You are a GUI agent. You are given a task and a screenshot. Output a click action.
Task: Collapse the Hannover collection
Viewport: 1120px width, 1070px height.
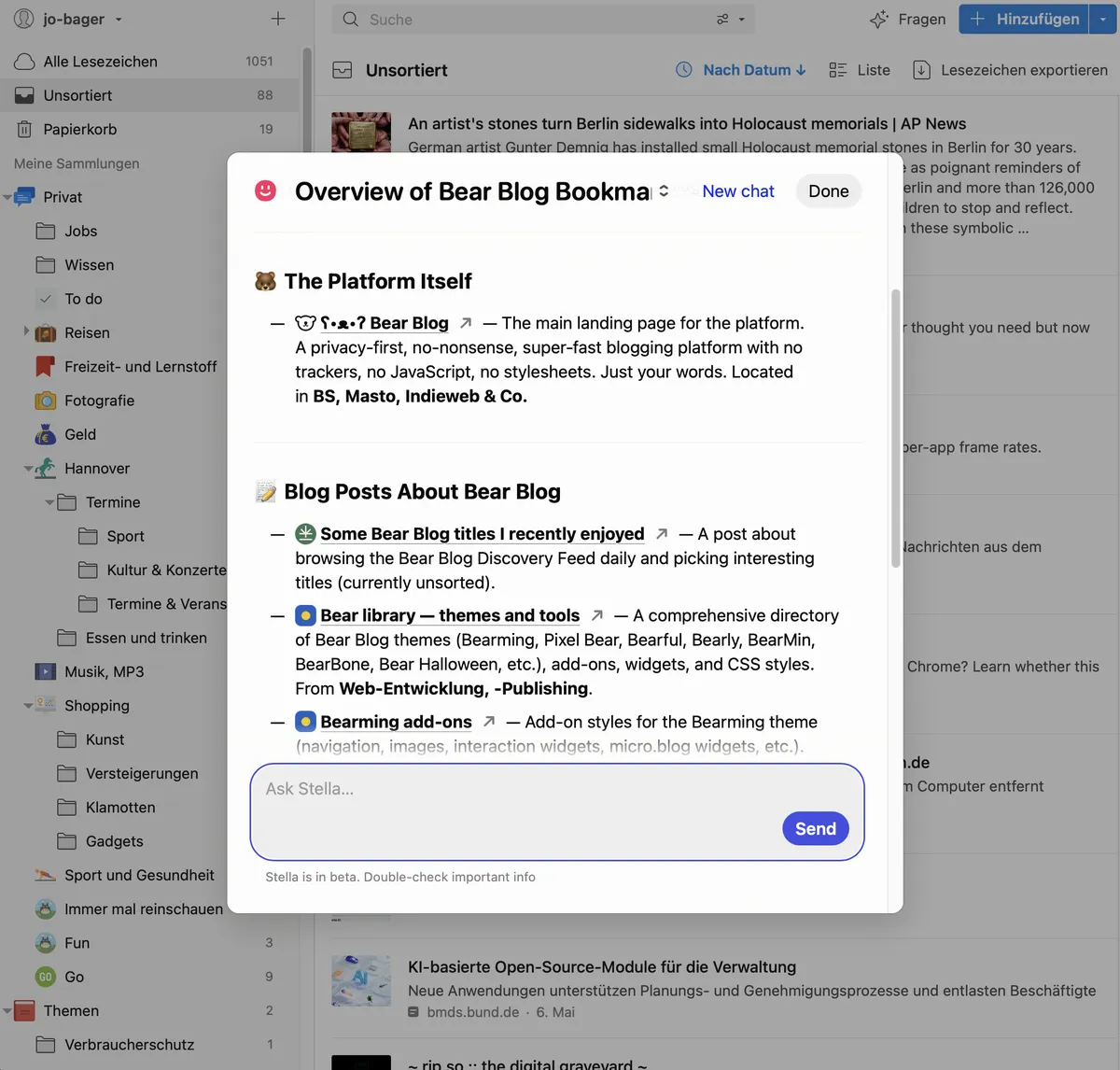point(29,469)
